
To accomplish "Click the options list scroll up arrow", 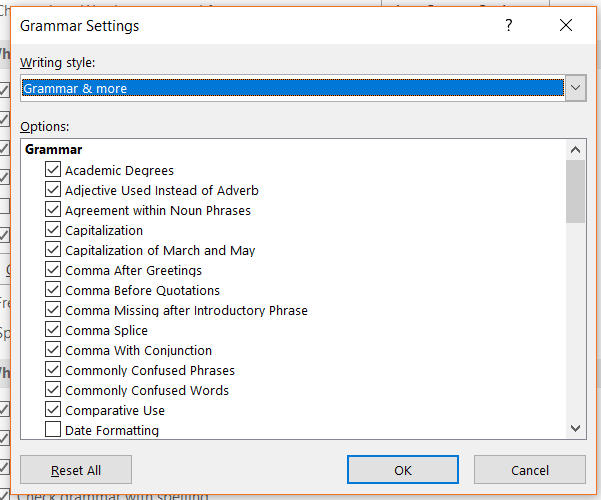I will pyautogui.click(x=575, y=150).
